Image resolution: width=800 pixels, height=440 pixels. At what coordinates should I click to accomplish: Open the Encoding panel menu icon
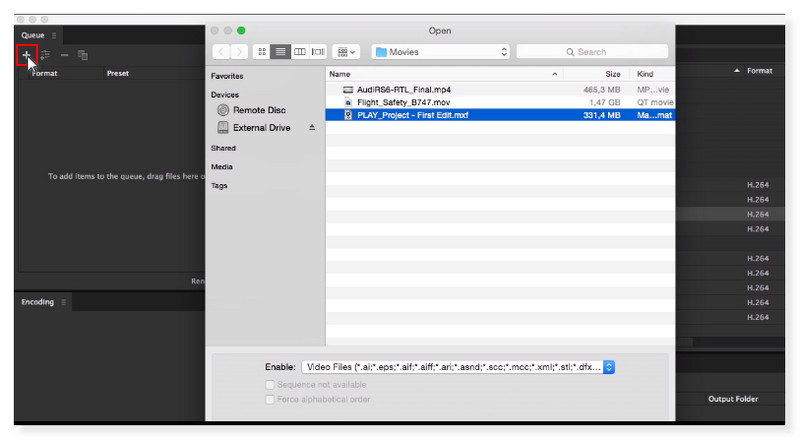point(63,302)
